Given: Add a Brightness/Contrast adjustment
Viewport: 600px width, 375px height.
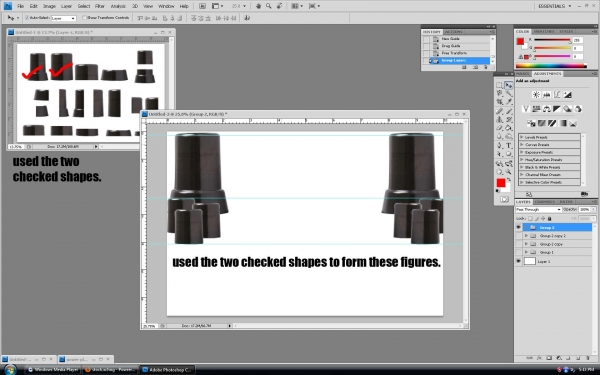Looking at the screenshot, I should [x=536, y=95].
